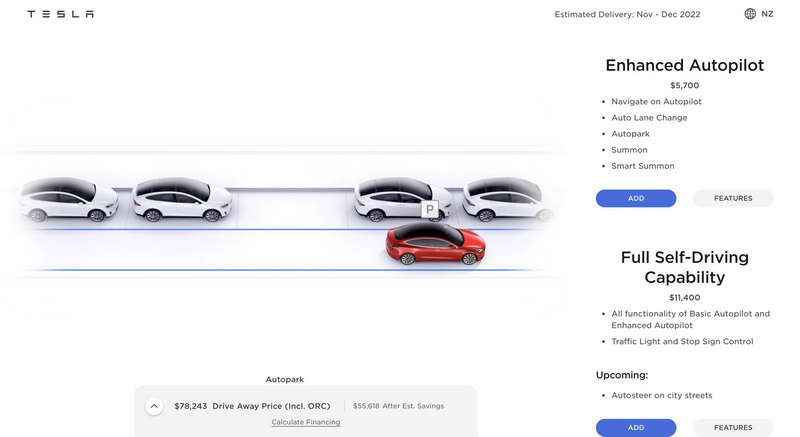This screenshot has height=437, width=800.
Task: Click the Estimated Delivery text
Action: point(627,14)
